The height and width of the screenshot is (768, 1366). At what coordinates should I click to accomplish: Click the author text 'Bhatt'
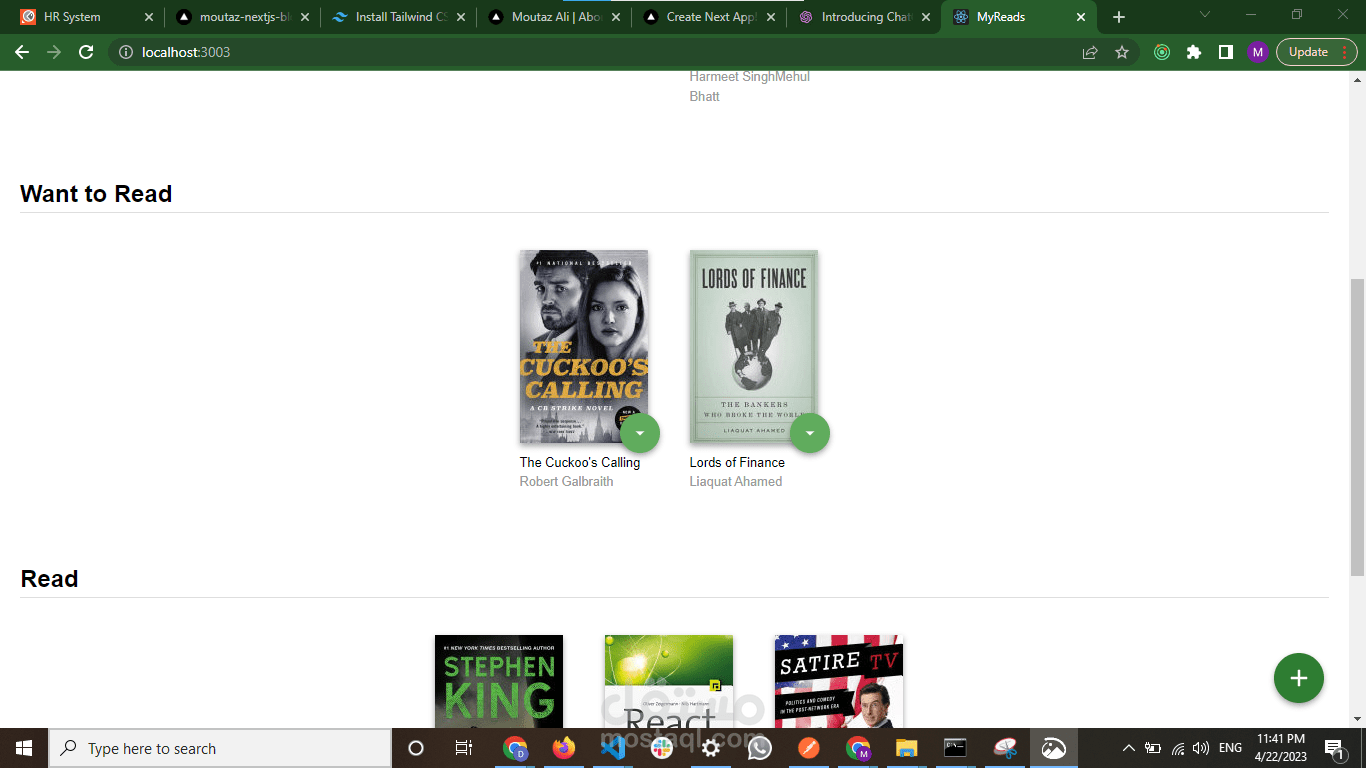point(704,96)
